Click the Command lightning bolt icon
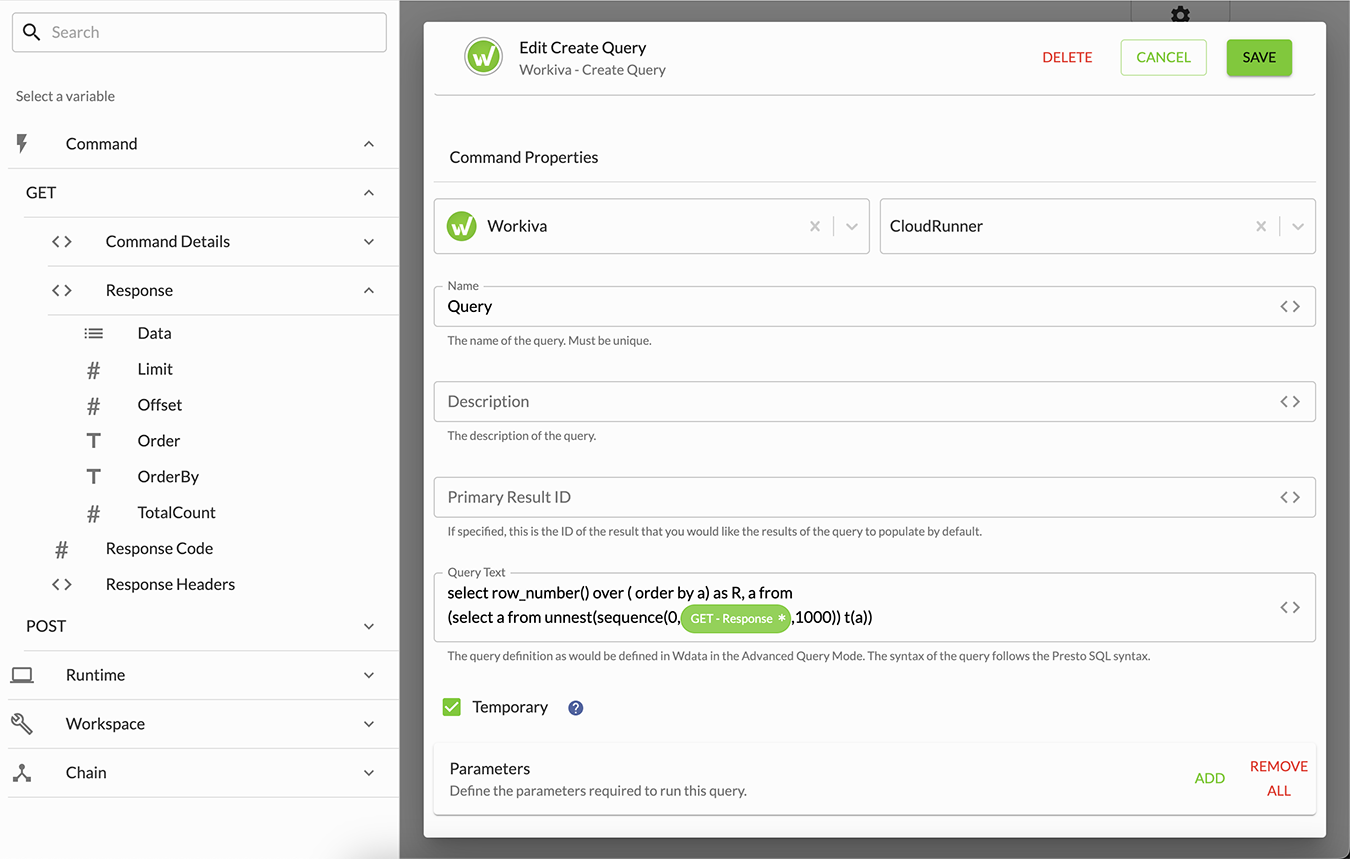Screen dimensions: 1350x859 click(x=22, y=144)
